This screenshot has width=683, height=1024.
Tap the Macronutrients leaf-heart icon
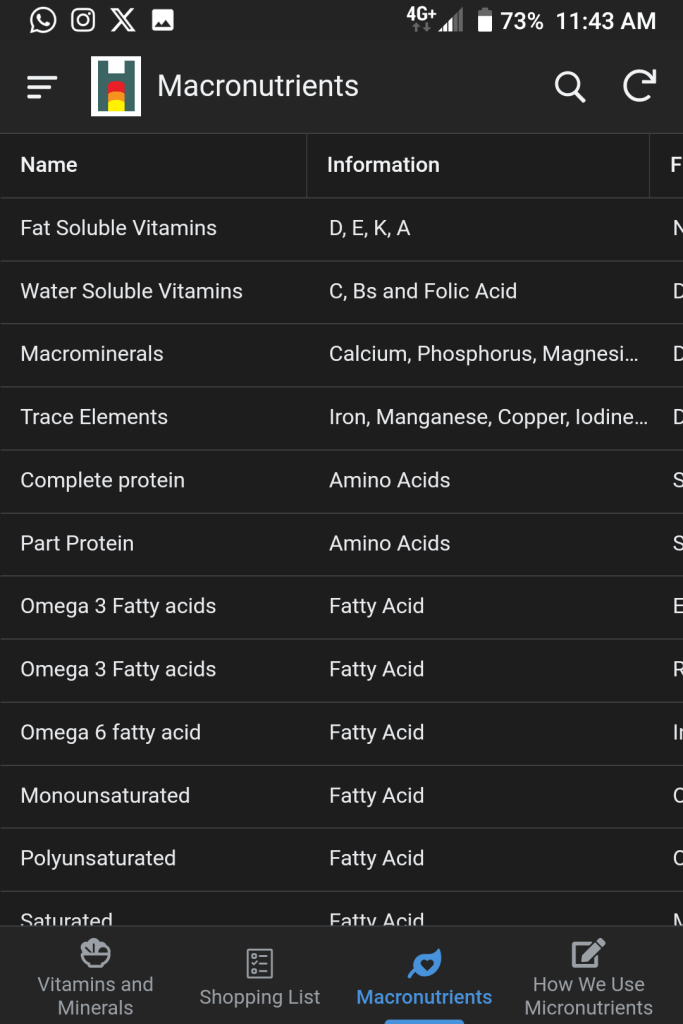[424, 963]
